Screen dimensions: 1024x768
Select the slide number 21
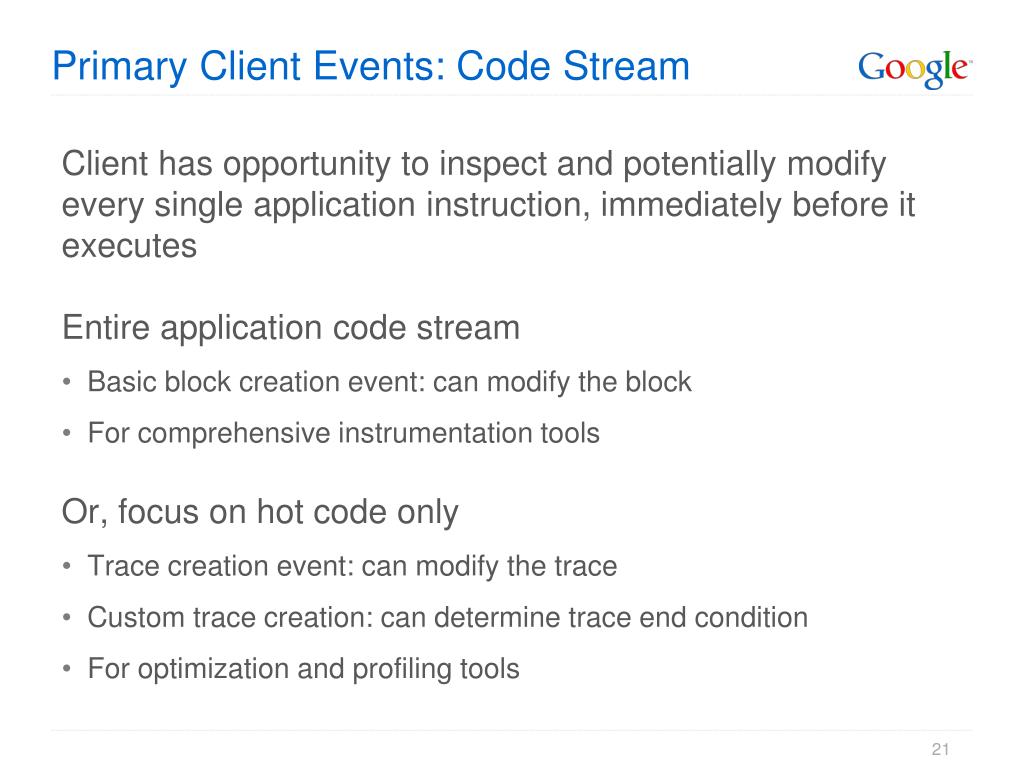point(940,748)
